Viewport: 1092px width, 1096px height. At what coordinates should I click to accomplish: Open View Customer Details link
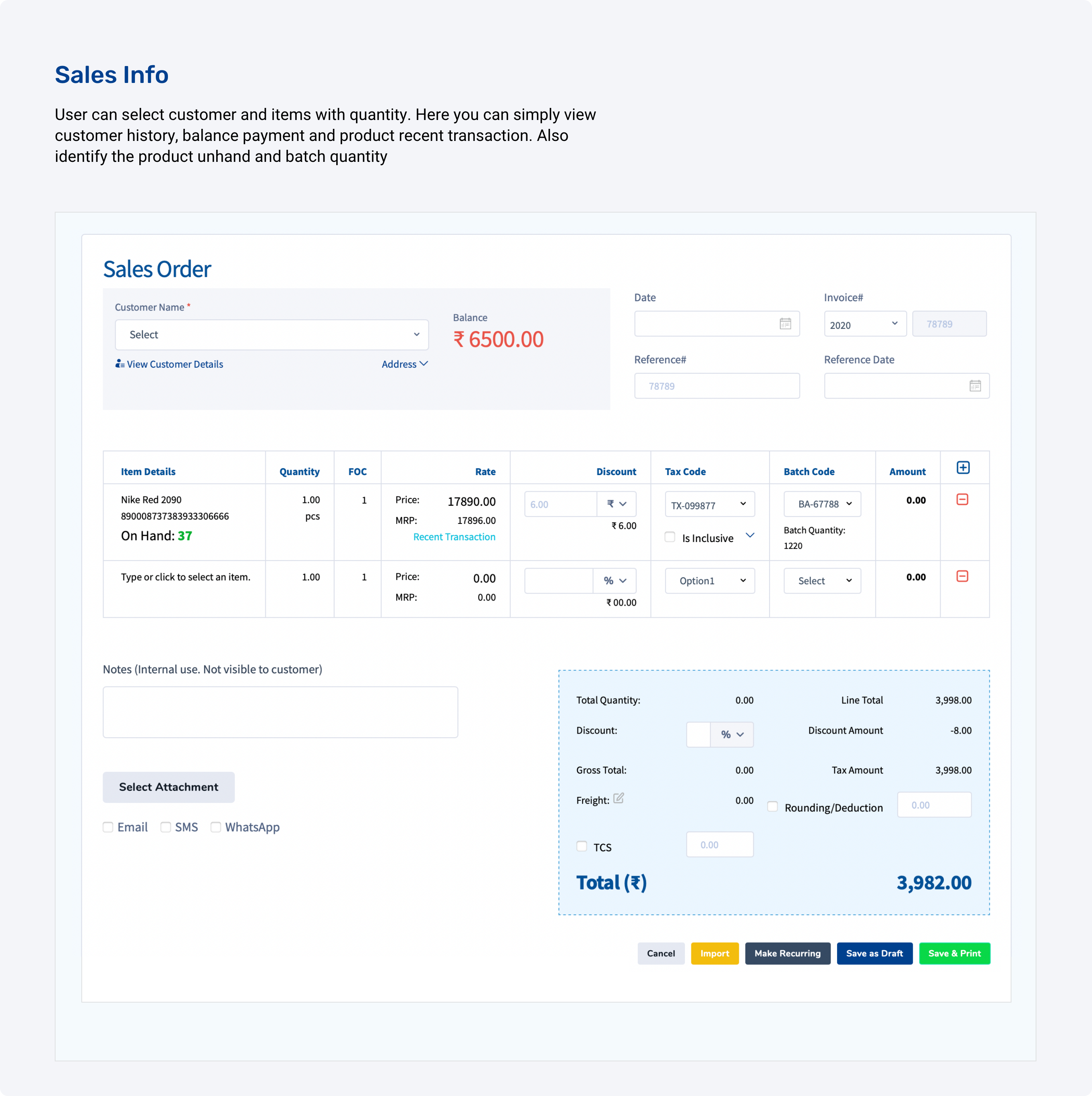point(175,364)
